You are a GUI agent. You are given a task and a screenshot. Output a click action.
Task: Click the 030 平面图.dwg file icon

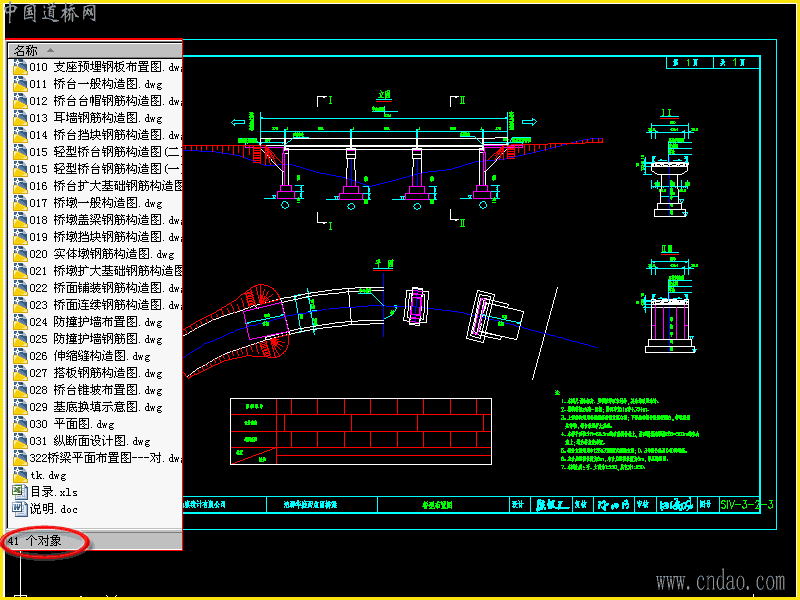point(20,424)
